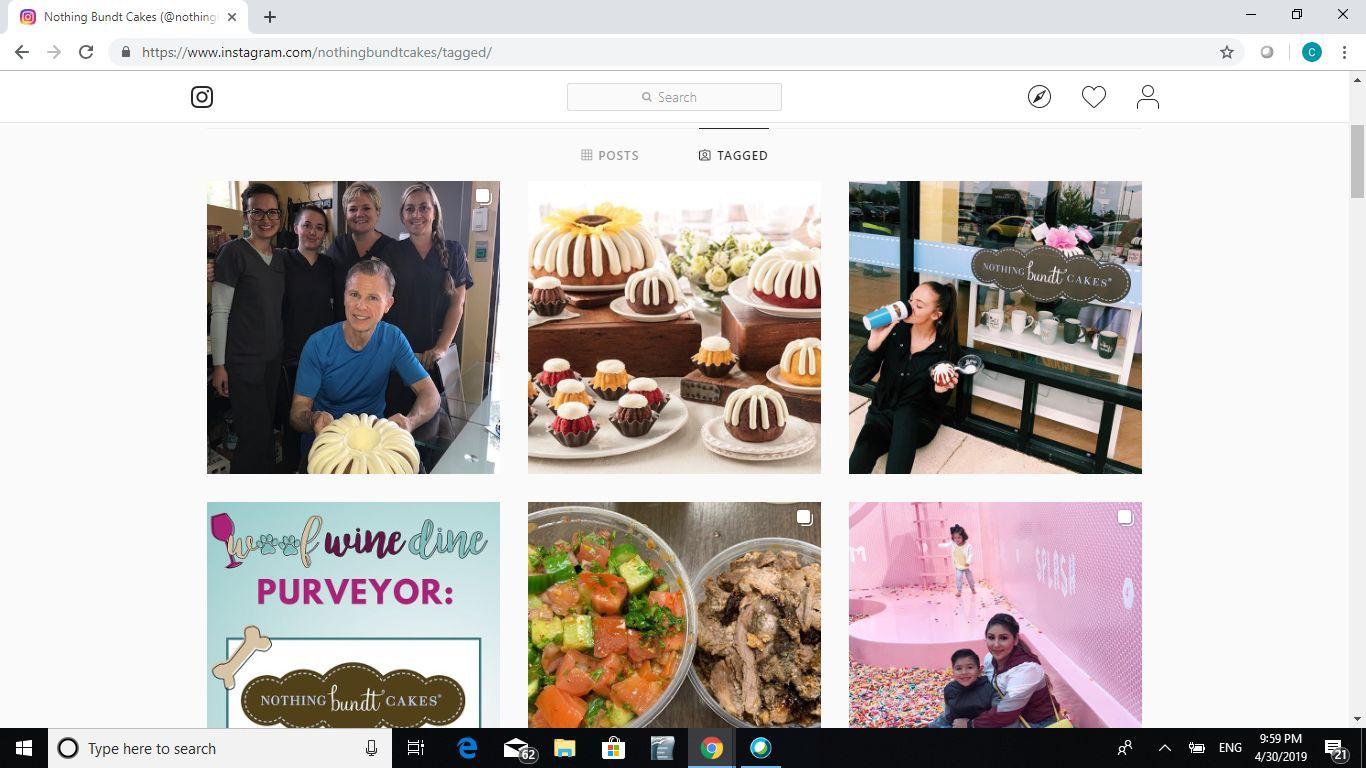Bookmark page with the star icon
This screenshot has height=768, width=1366.
click(x=1227, y=52)
